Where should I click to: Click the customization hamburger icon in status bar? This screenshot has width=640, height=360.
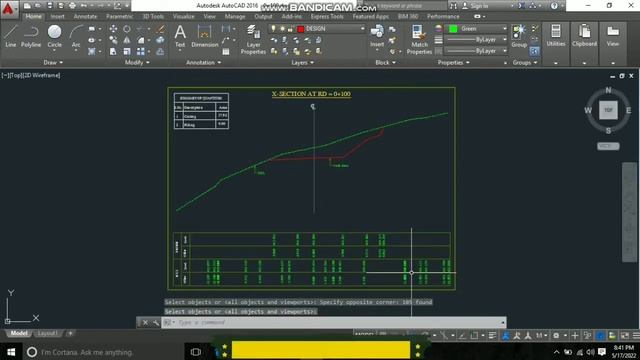pyautogui.click(x=636, y=336)
